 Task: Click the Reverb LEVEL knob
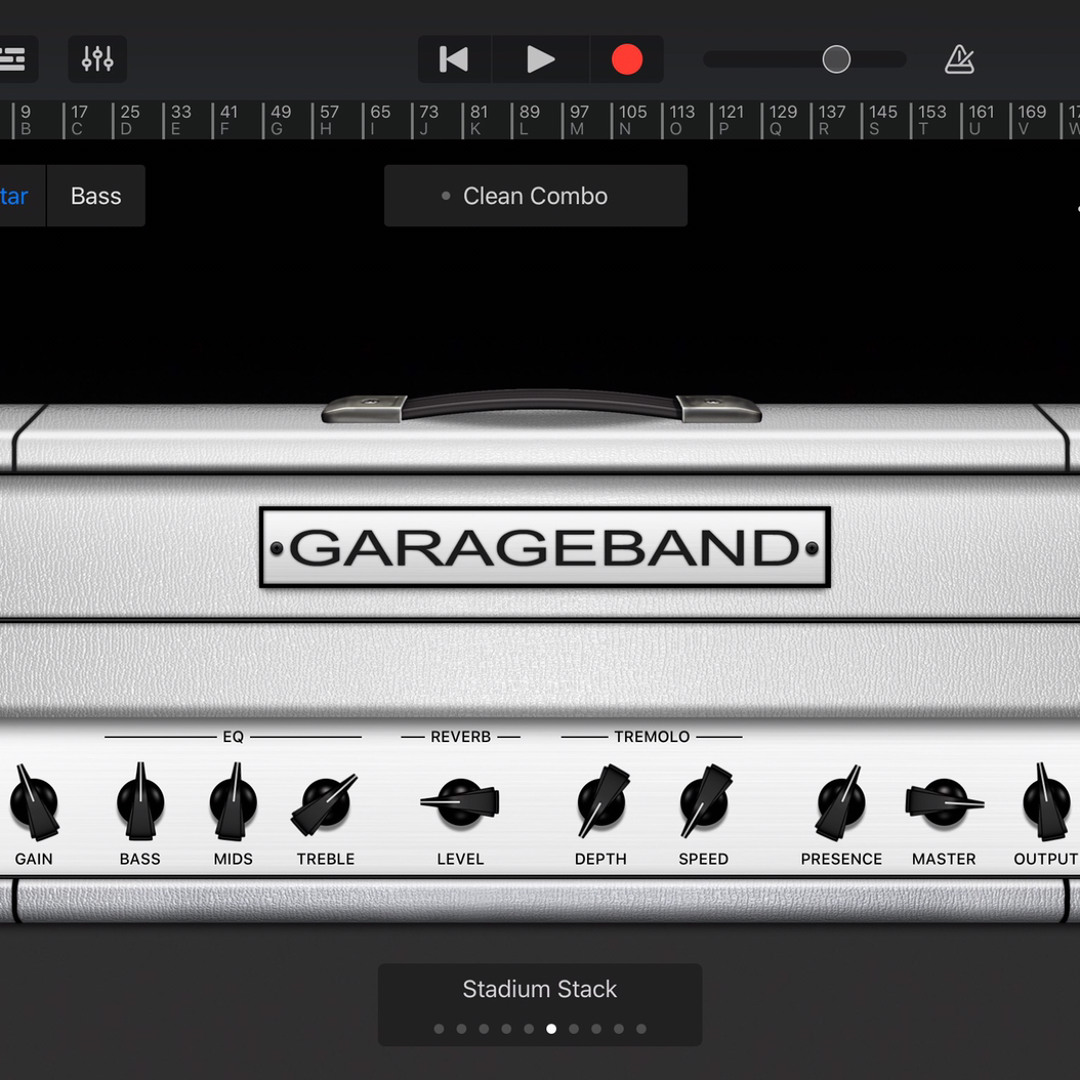pyautogui.click(x=460, y=802)
